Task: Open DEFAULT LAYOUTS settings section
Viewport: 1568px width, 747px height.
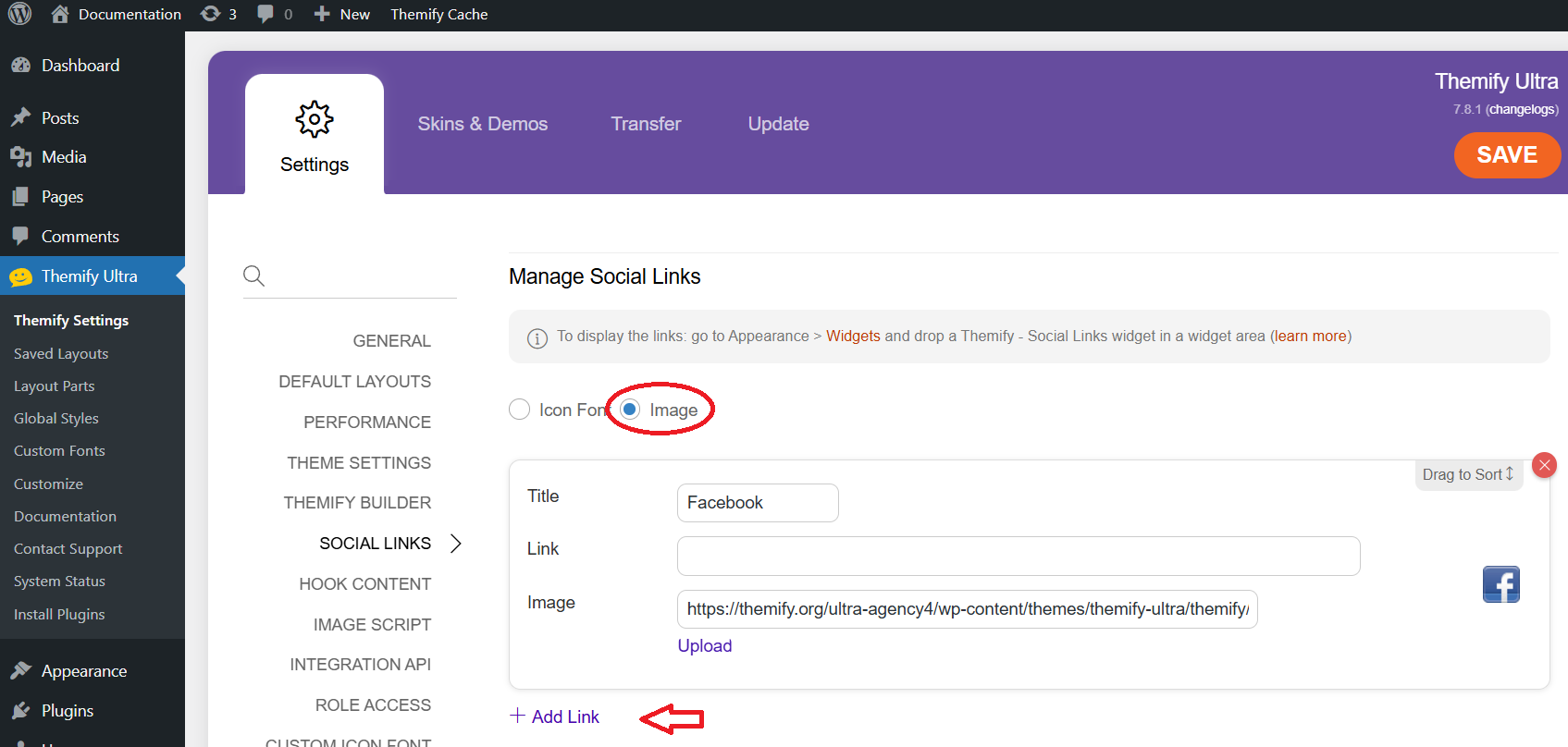Action: coord(354,382)
